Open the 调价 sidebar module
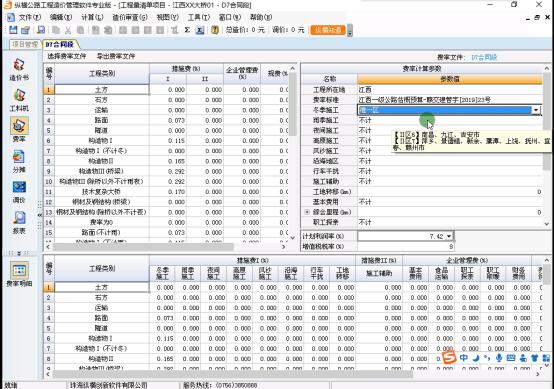554x389 pixels. click(19, 192)
